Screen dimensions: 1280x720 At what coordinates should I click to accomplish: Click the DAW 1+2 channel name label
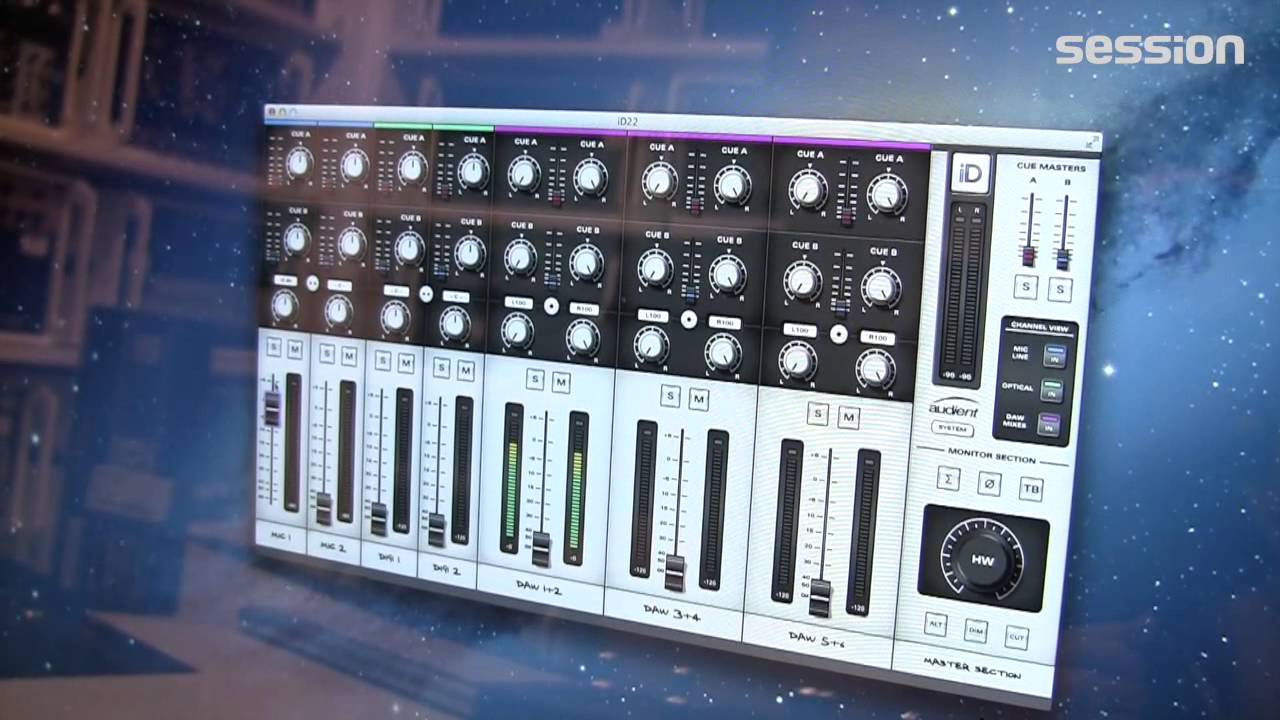tap(539, 589)
